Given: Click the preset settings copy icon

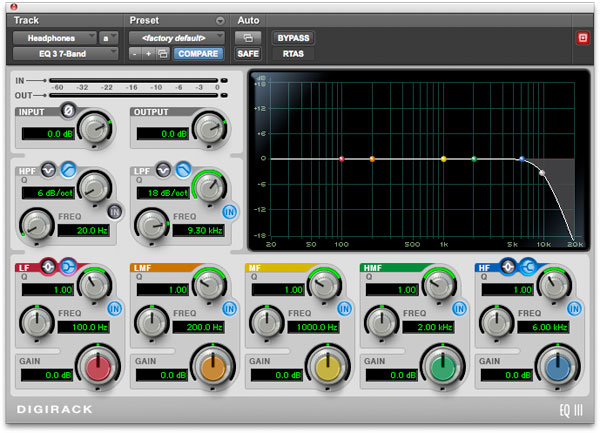Looking at the screenshot, I should (x=163, y=54).
